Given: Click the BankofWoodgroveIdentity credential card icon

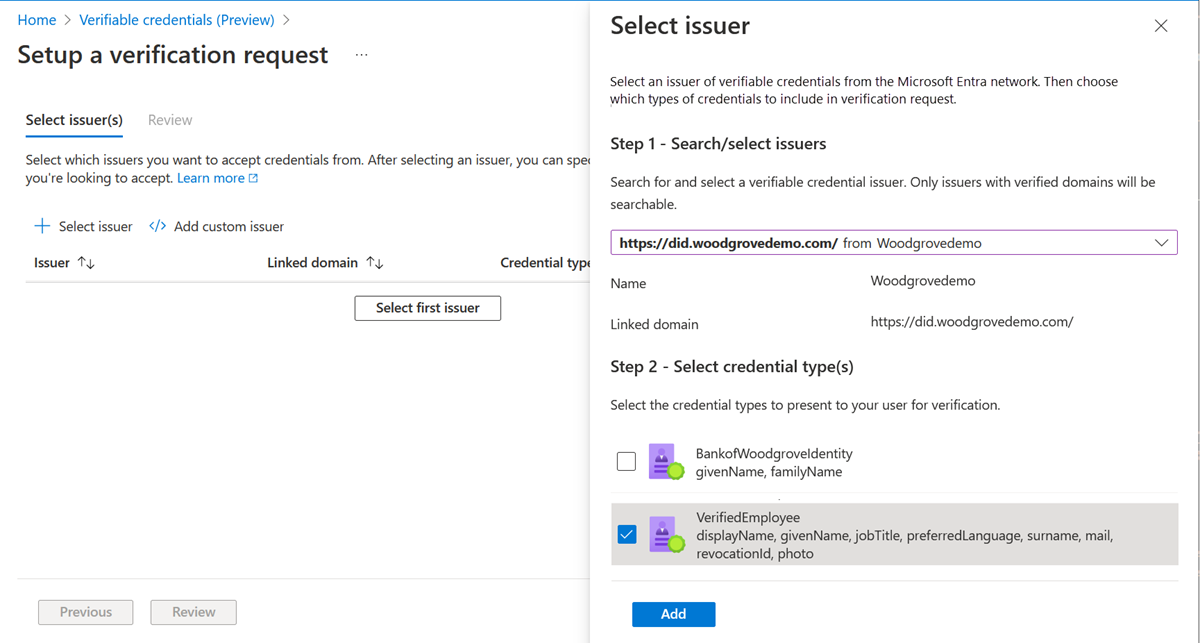Looking at the screenshot, I should 665,461.
